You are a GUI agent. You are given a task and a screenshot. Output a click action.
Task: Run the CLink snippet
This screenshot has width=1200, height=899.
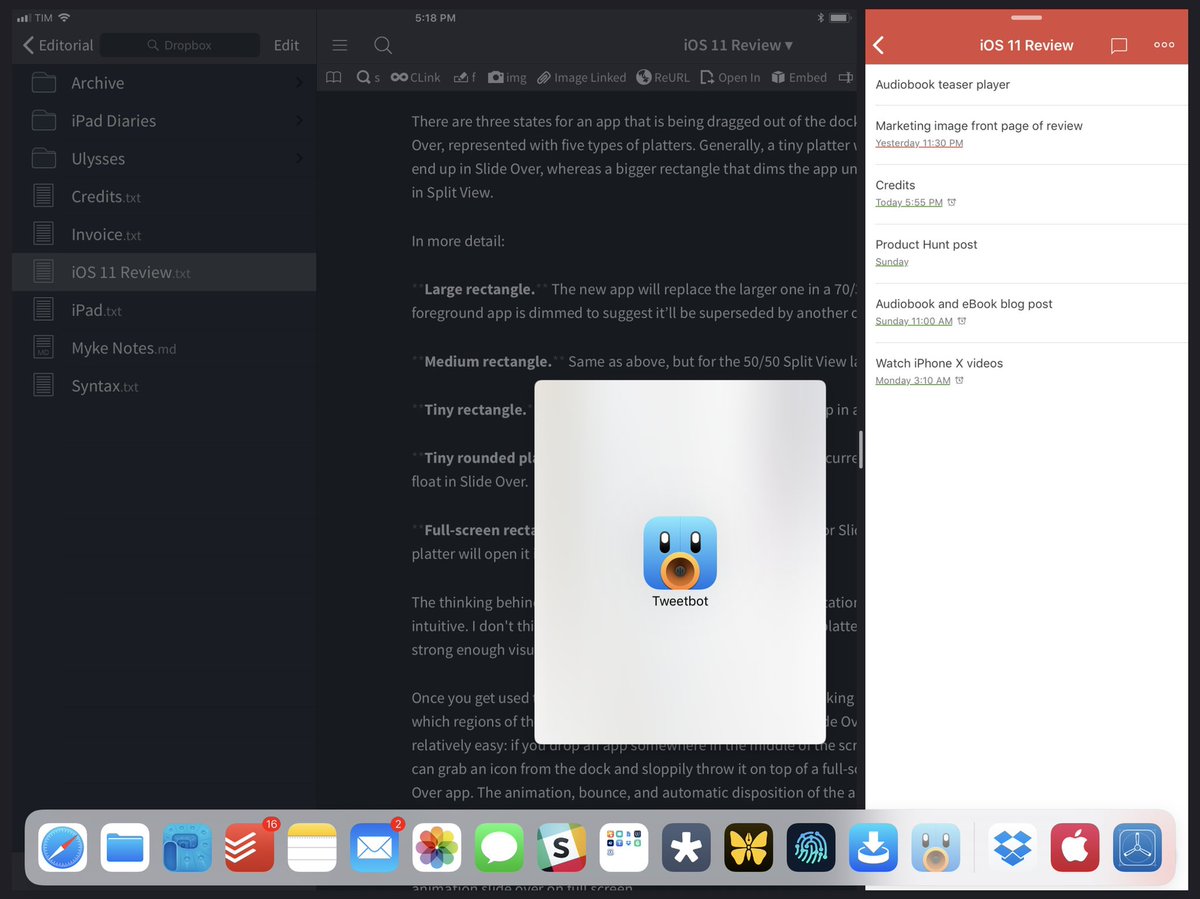pos(415,77)
